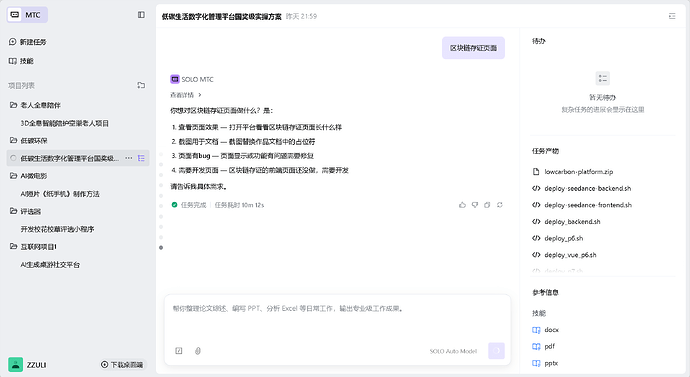Open the AI短片《纸手机》制作方法 task
690x377 pixels.
[x=60, y=194]
